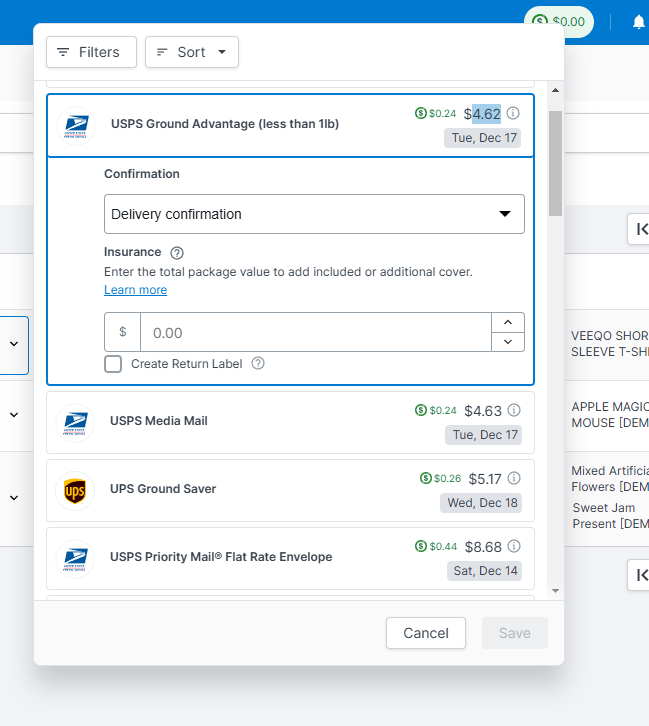Select USPS Priority Mail Flat Rate Envelope

click(x=290, y=558)
